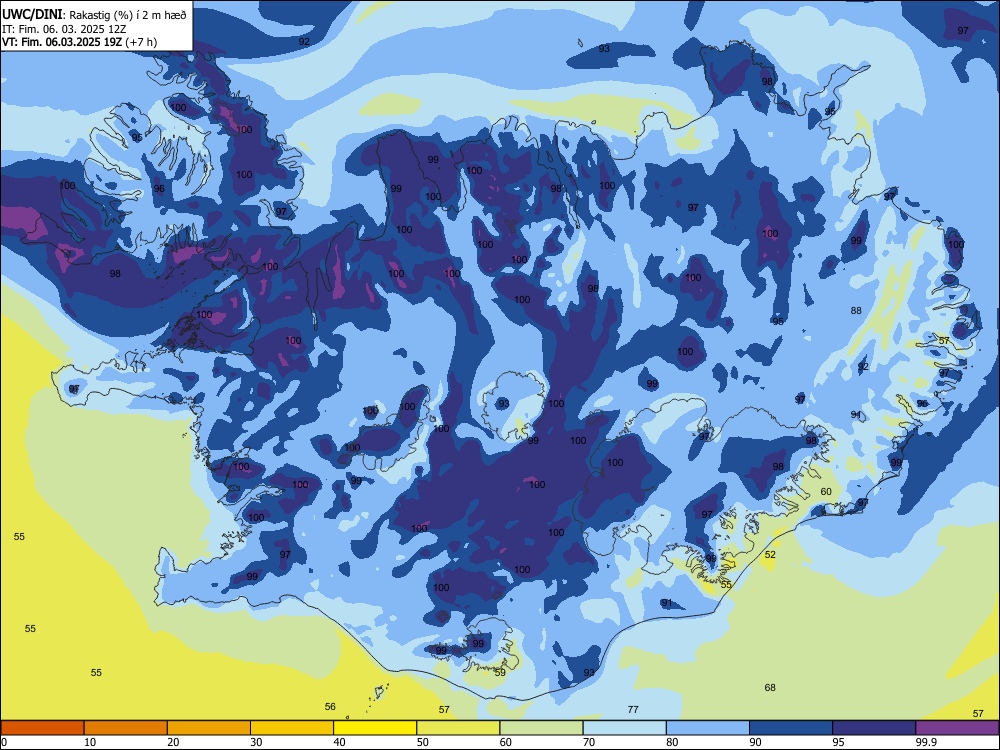This screenshot has width=1000, height=750.
Task: Click the "68" humidity value over the sea
Action: pyautogui.click(x=770, y=688)
